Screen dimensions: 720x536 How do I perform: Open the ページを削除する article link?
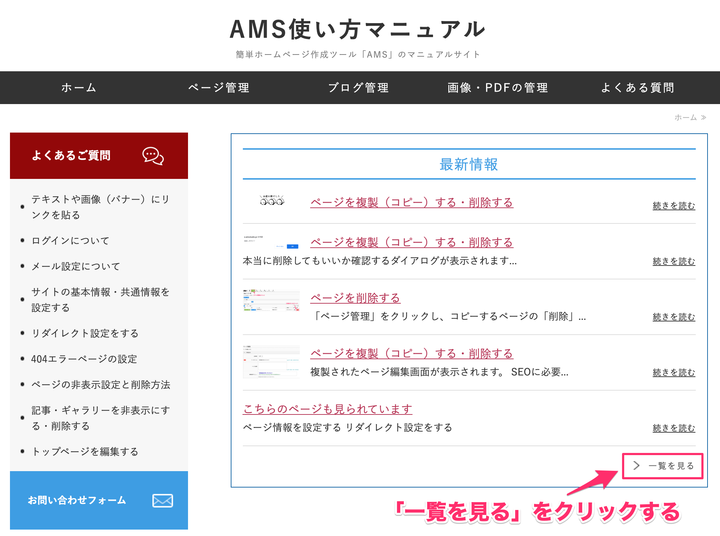point(355,298)
